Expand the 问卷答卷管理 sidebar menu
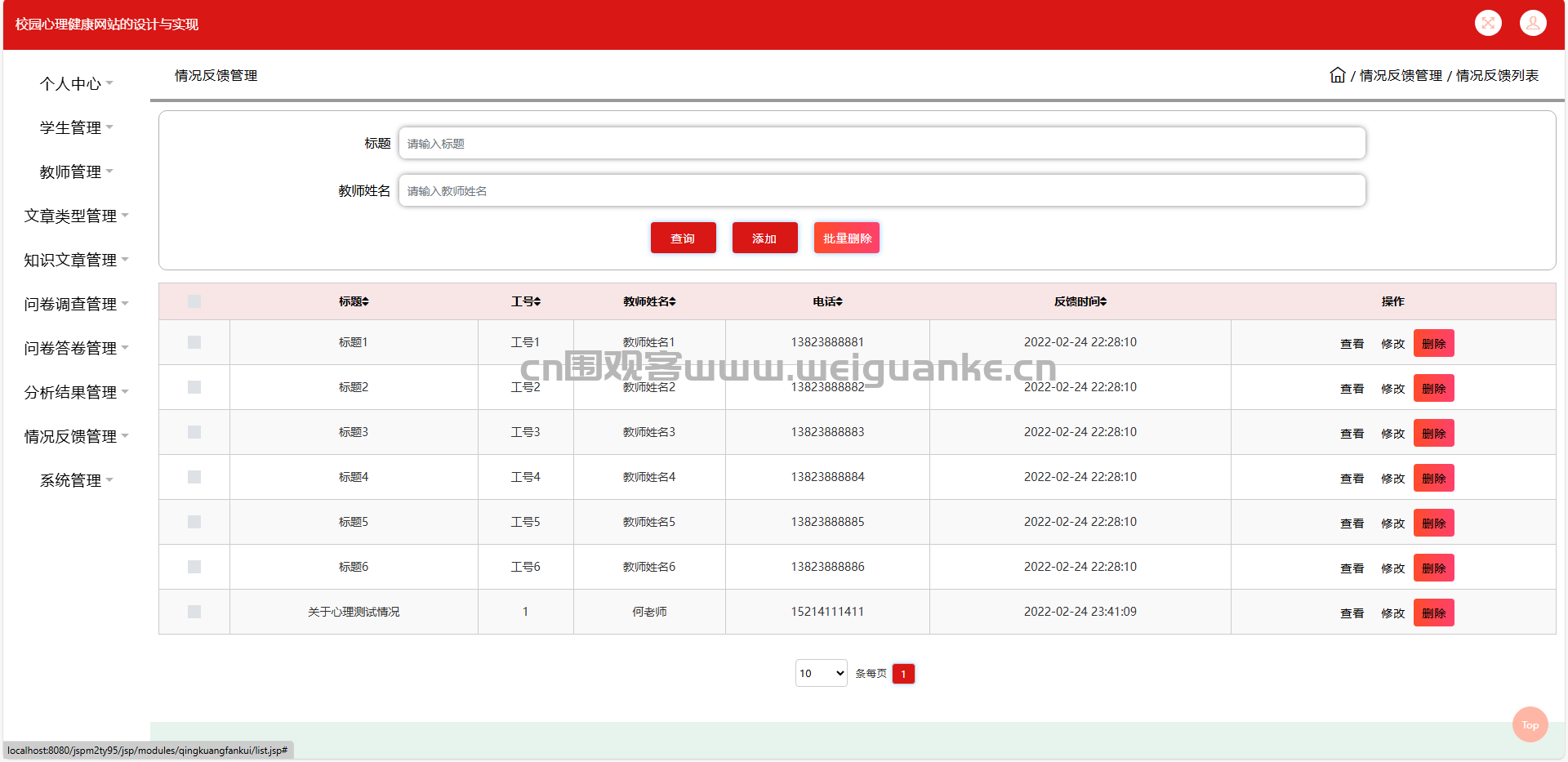Viewport: 1568px width, 762px height. click(x=77, y=348)
